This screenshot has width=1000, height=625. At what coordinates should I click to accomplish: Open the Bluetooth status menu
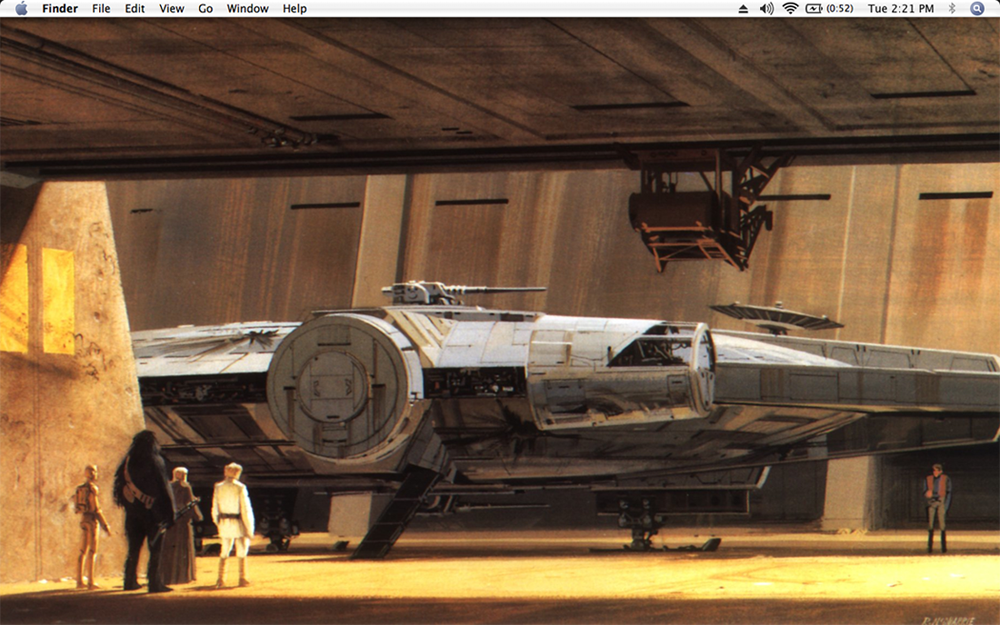pos(952,8)
